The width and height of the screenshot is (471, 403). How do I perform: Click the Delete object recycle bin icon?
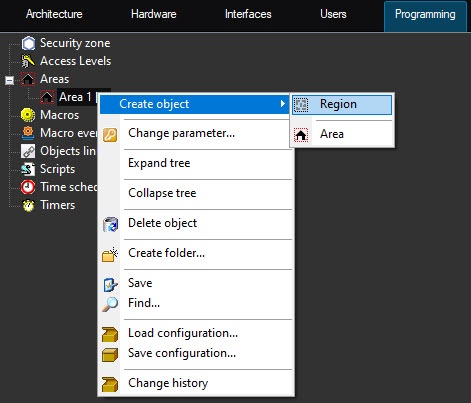tap(110, 224)
